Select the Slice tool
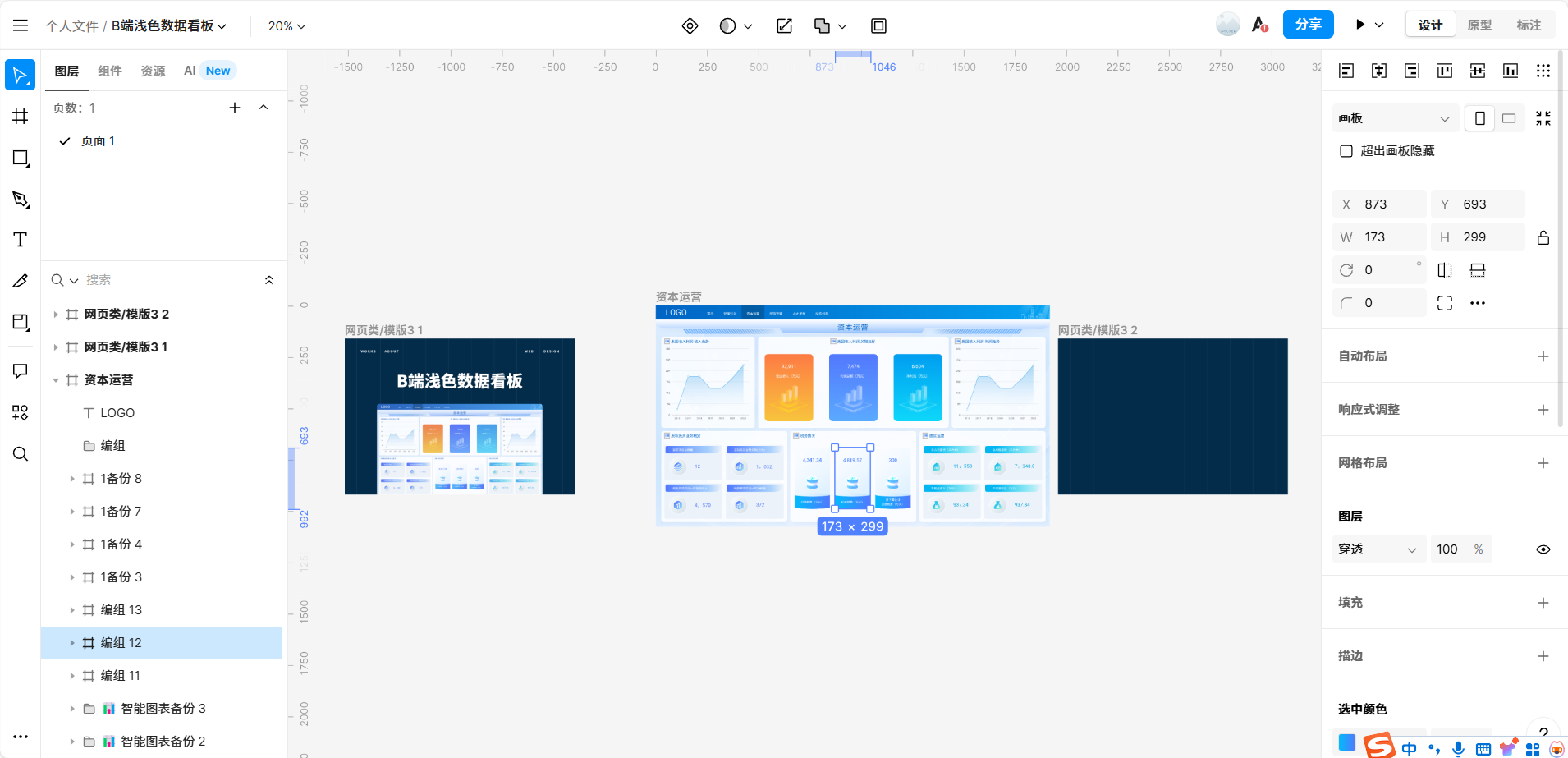The image size is (1568, 758). point(21,322)
